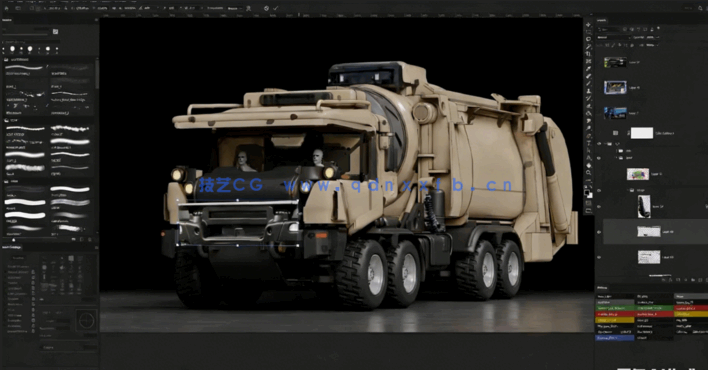The height and width of the screenshot is (370, 708).
Task: Open the layer filter kind dropdown
Action: click(x=608, y=29)
